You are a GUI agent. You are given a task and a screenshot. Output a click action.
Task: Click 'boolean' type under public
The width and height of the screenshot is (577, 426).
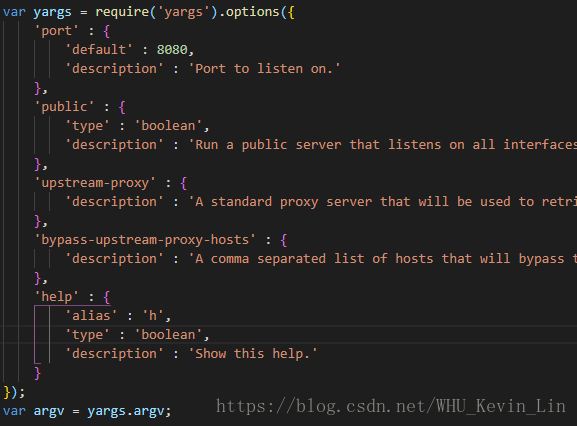pos(168,126)
